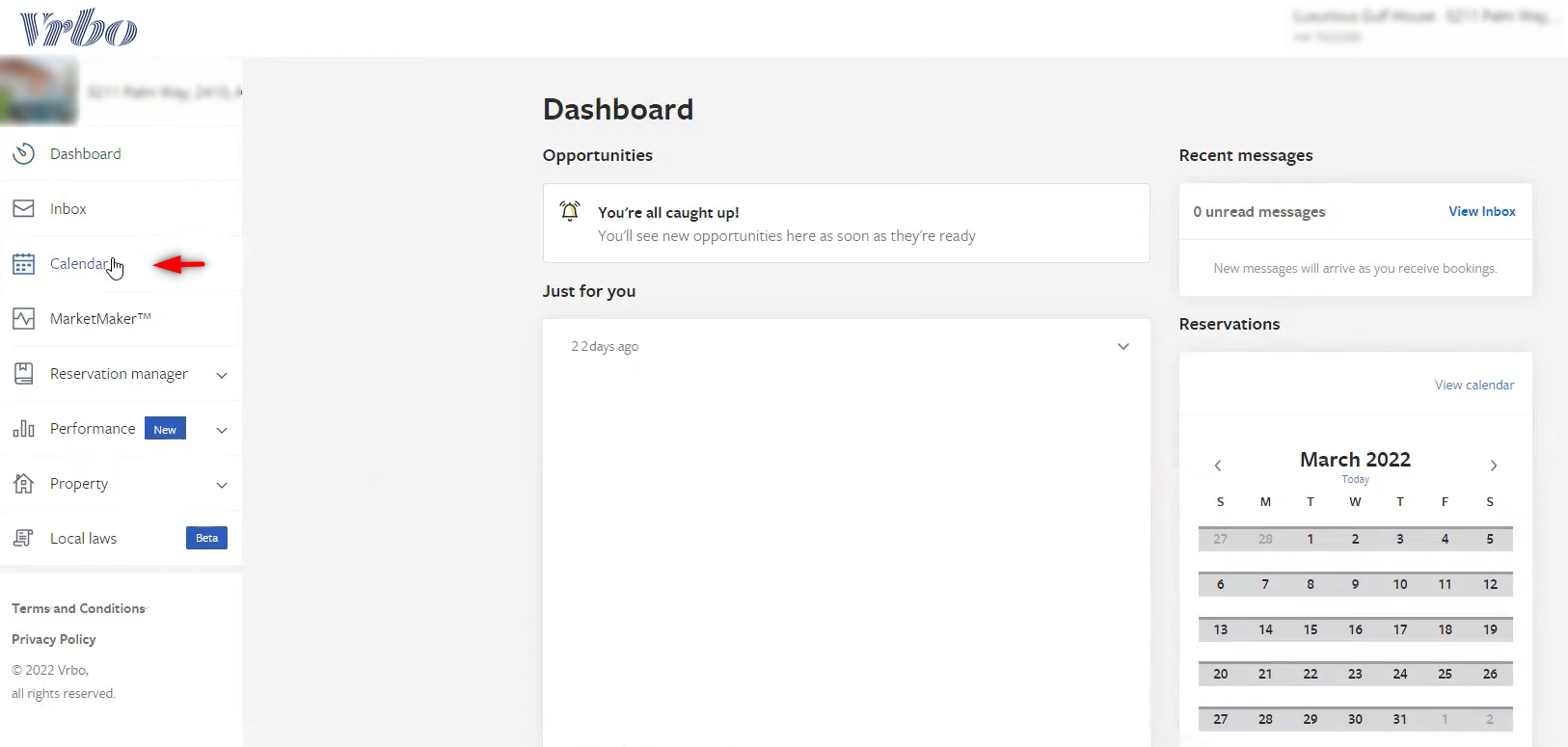Screen dimensions: 1568x747
Task: Select March 23 on the calendar
Action: pyautogui.click(x=1355, y=674)
